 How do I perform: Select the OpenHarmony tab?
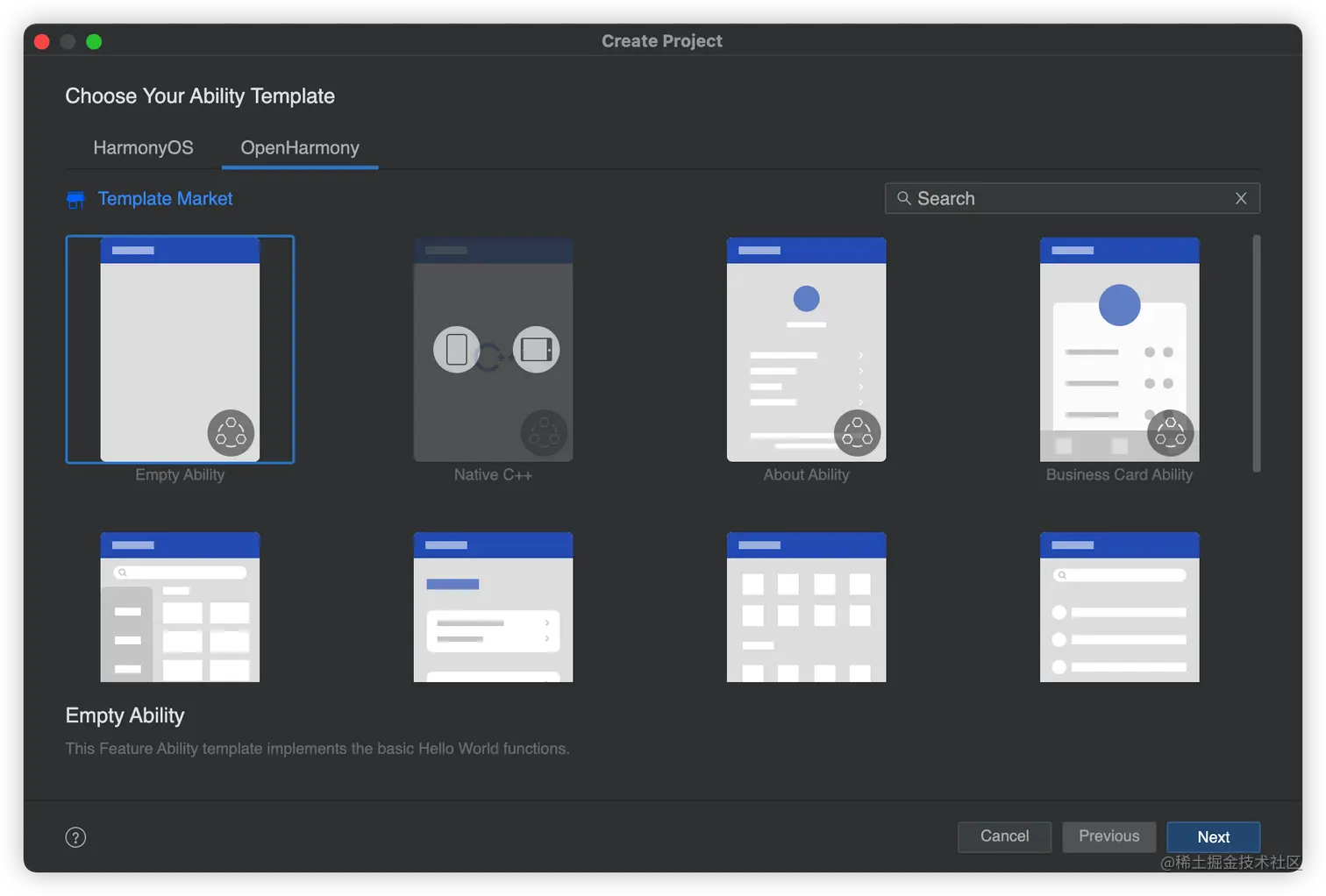[x=300, y=147]
